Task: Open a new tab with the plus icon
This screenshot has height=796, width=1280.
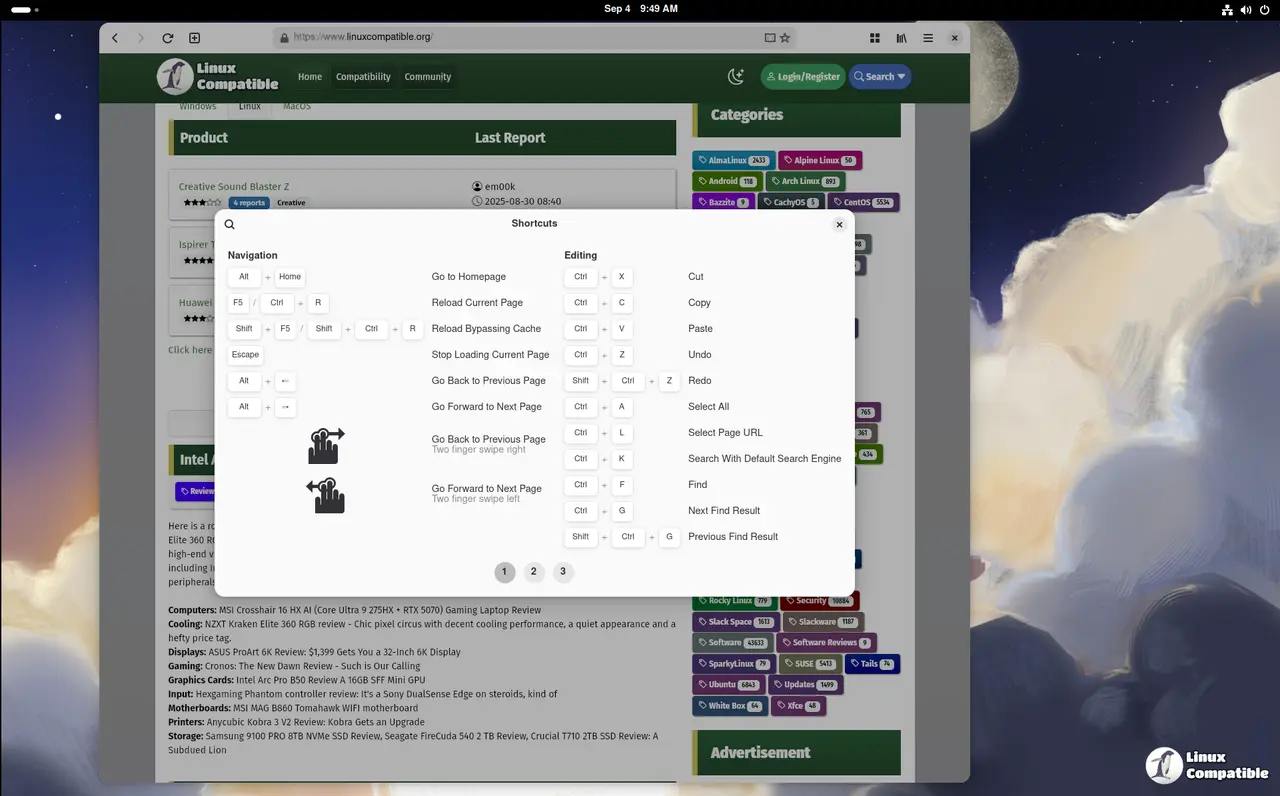Action: click(195, 38)
